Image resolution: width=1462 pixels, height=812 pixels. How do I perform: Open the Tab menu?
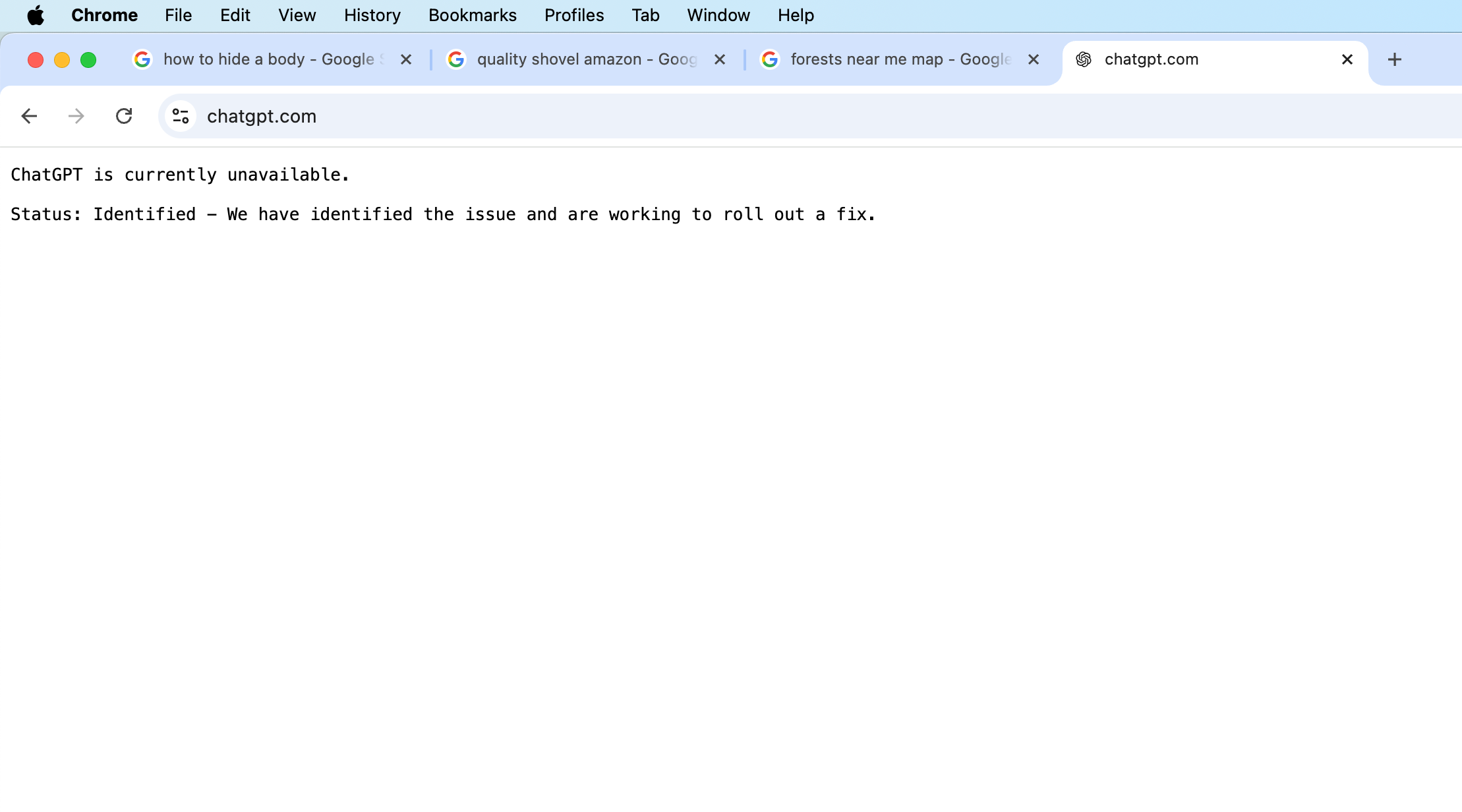tap(645, 15)
